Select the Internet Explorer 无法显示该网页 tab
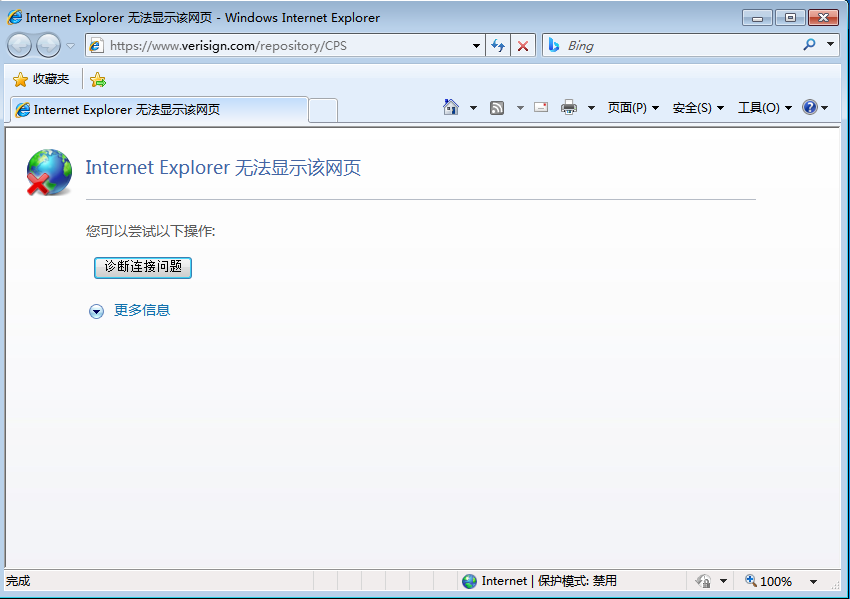This screenshot has height=599, width=850. (x=159, y=110)
